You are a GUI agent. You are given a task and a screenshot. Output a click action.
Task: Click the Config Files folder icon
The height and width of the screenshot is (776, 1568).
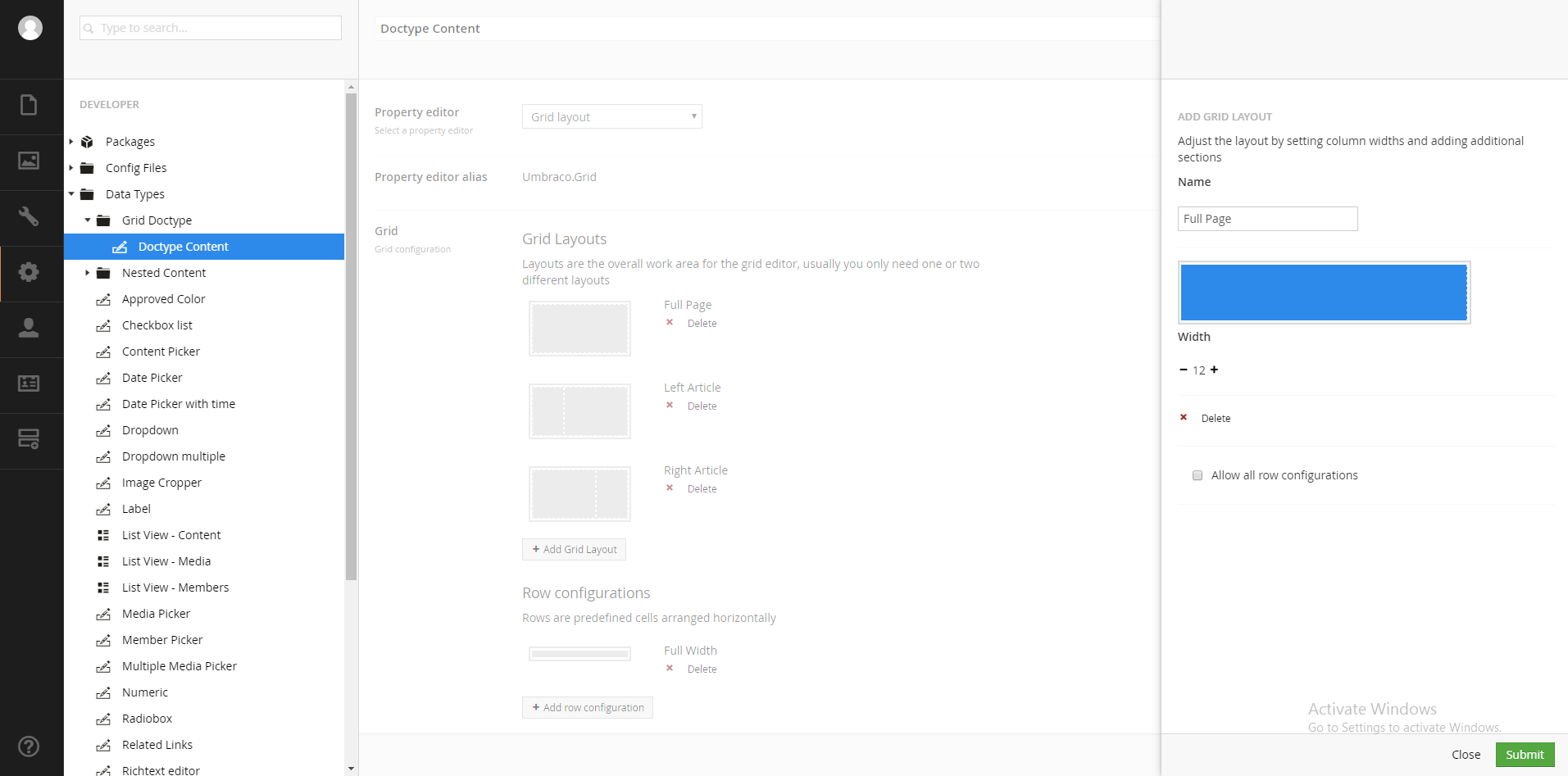88,168
